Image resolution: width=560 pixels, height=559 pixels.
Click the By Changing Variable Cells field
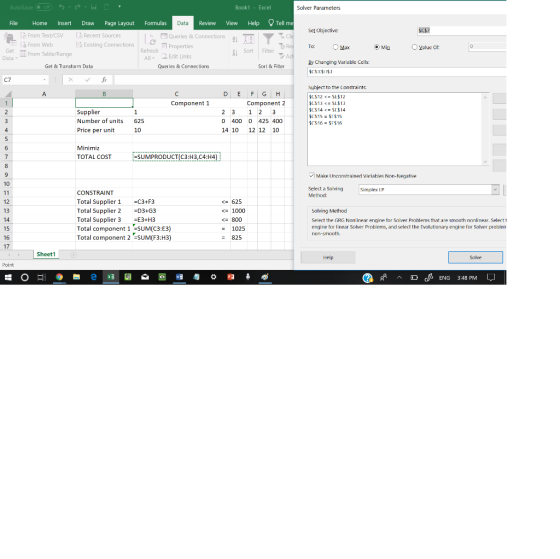click(x=407, y=71)
